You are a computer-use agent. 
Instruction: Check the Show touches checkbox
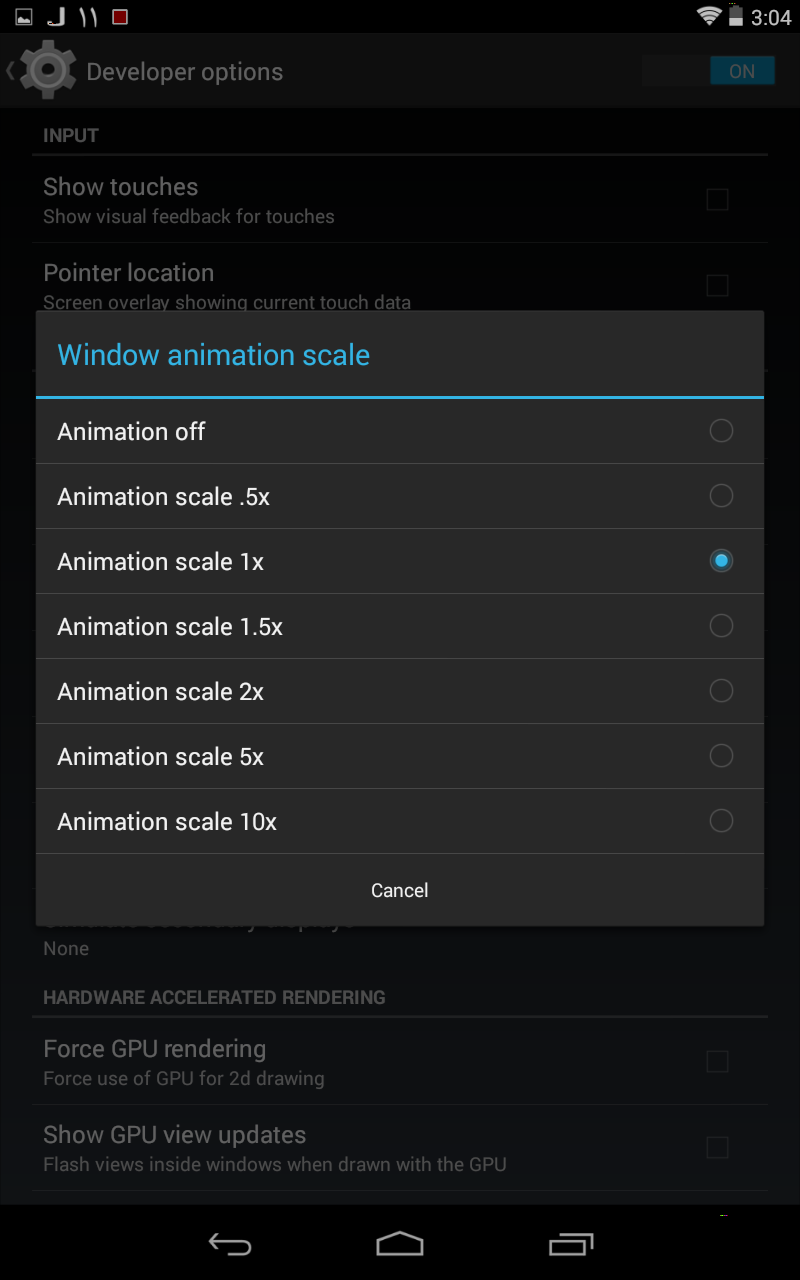pos(717,200)
